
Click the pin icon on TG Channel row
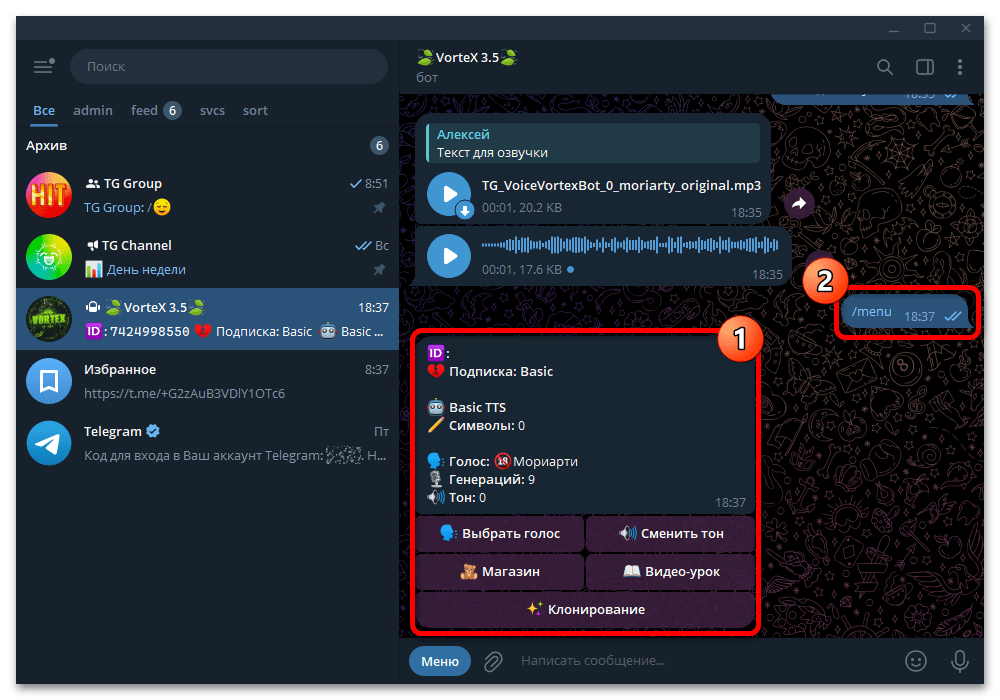(379, 270)
